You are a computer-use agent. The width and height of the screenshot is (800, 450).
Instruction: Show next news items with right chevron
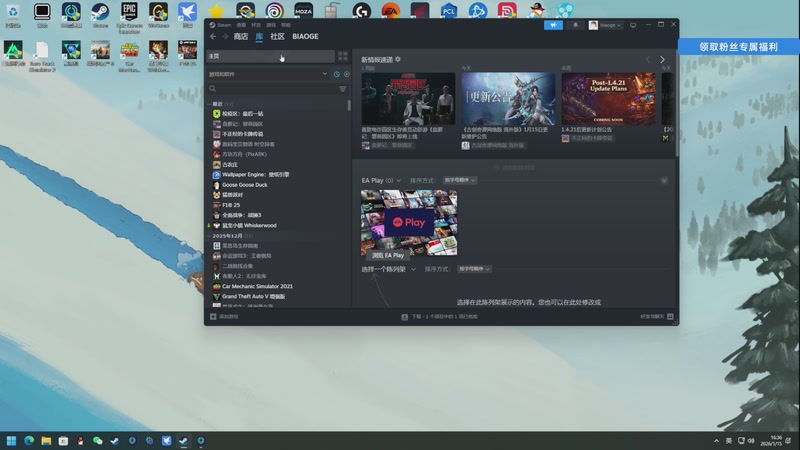pos(662,60)
